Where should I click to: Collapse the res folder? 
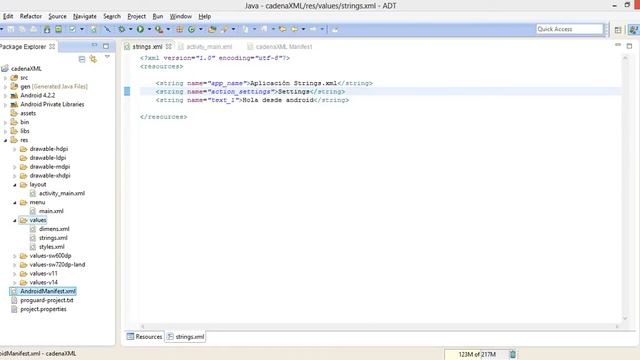[5, 140]
